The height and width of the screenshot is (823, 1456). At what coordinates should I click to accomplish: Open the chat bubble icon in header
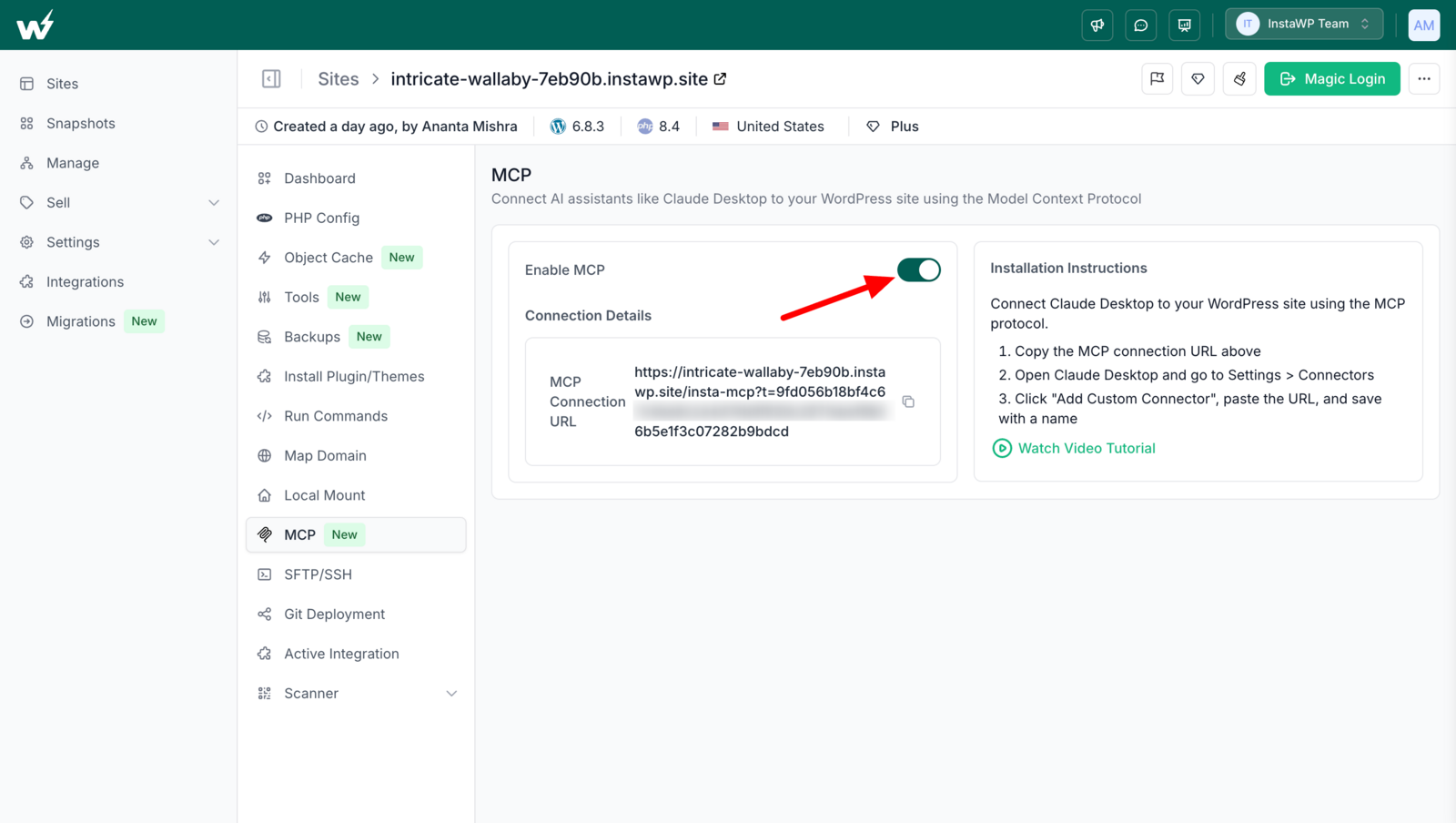click(1141, 25)
